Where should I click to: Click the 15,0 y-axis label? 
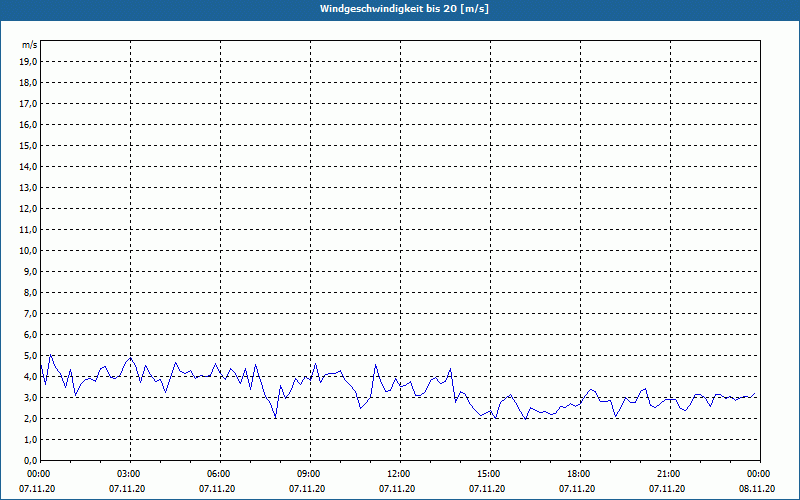(28, 145)
